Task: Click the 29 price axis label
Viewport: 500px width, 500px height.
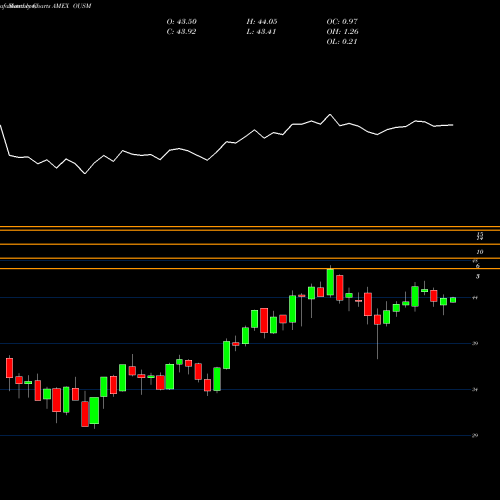Action: coord(475,435)
